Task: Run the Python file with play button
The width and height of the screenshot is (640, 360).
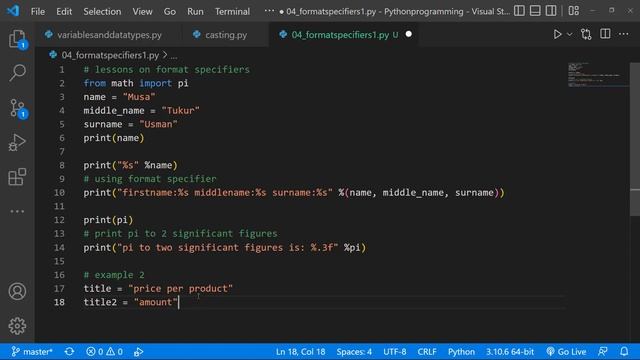Action: [557, 34]
